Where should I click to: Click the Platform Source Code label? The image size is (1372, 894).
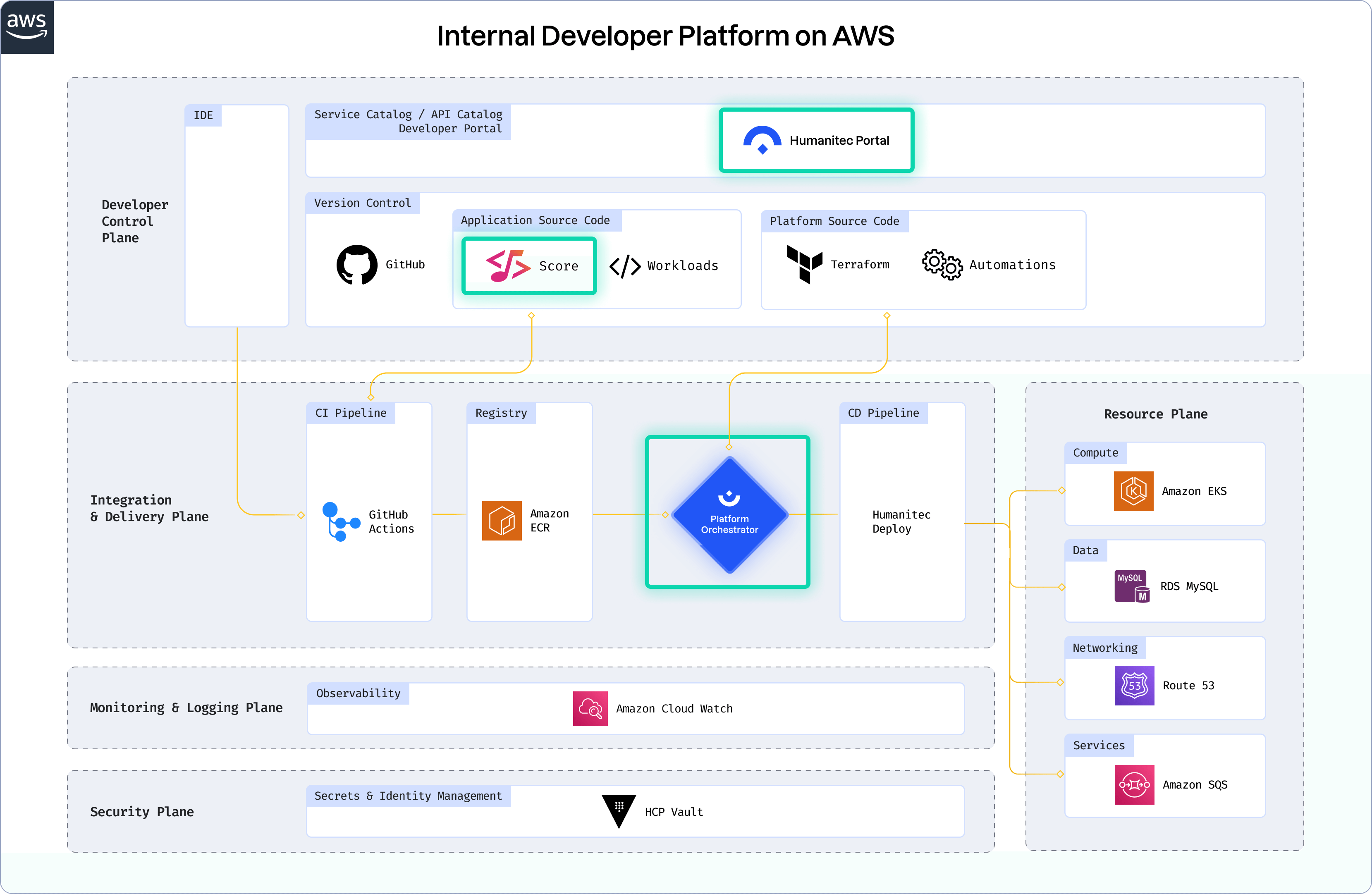click(834, 221)
